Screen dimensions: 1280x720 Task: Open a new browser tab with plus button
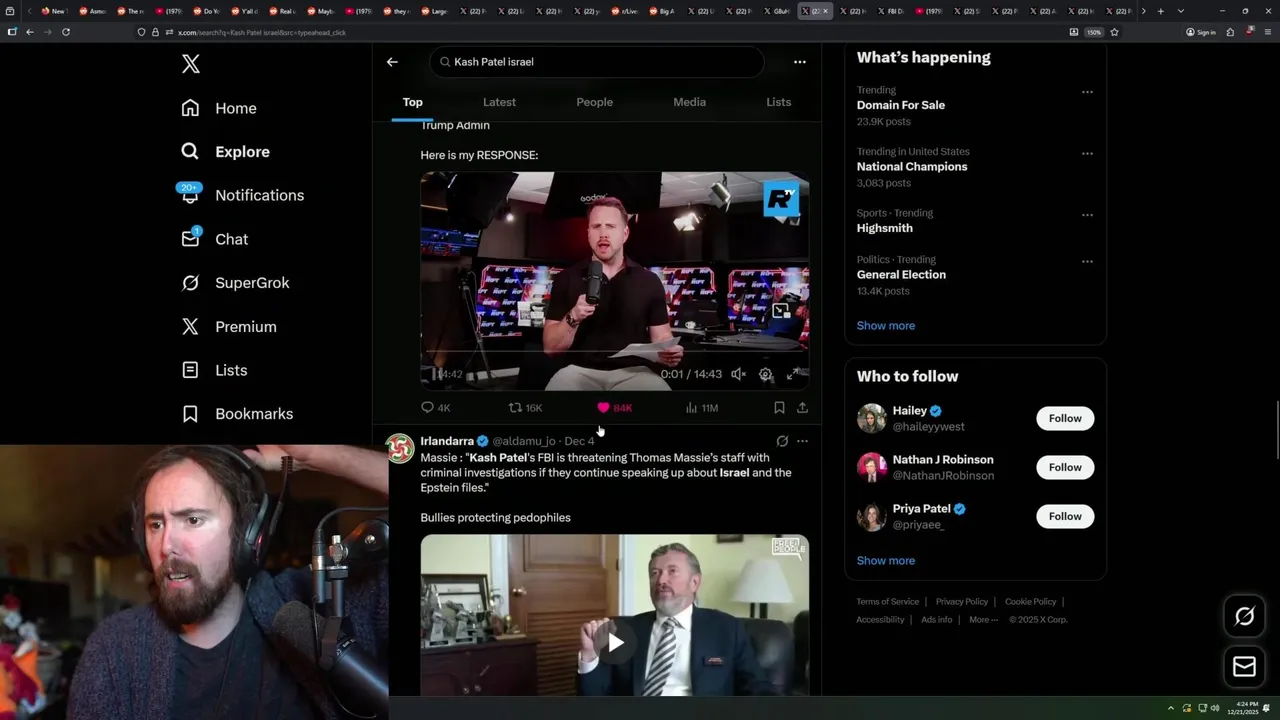click(x=1160, y=11)
